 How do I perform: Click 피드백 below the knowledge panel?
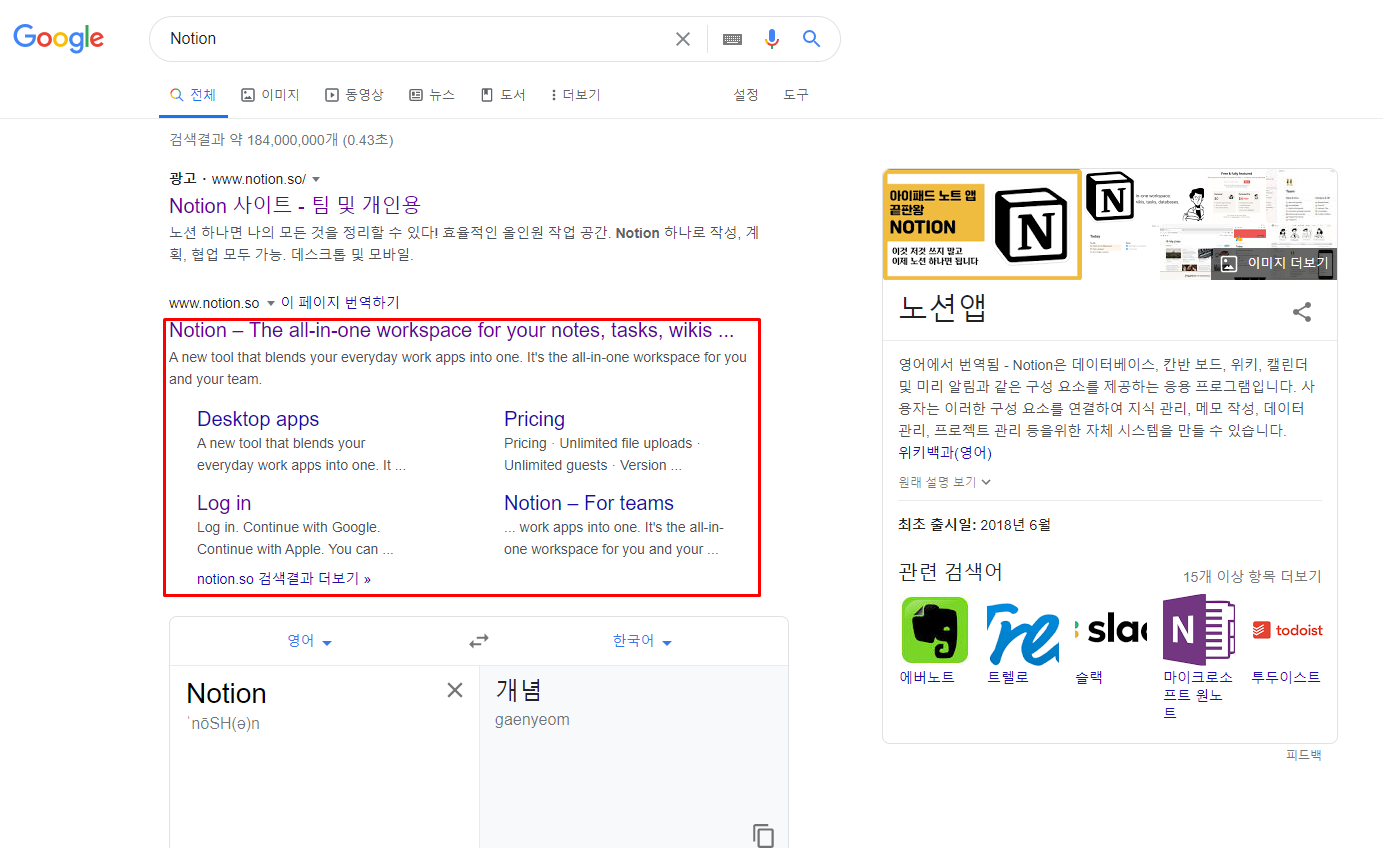(1304, 755)
